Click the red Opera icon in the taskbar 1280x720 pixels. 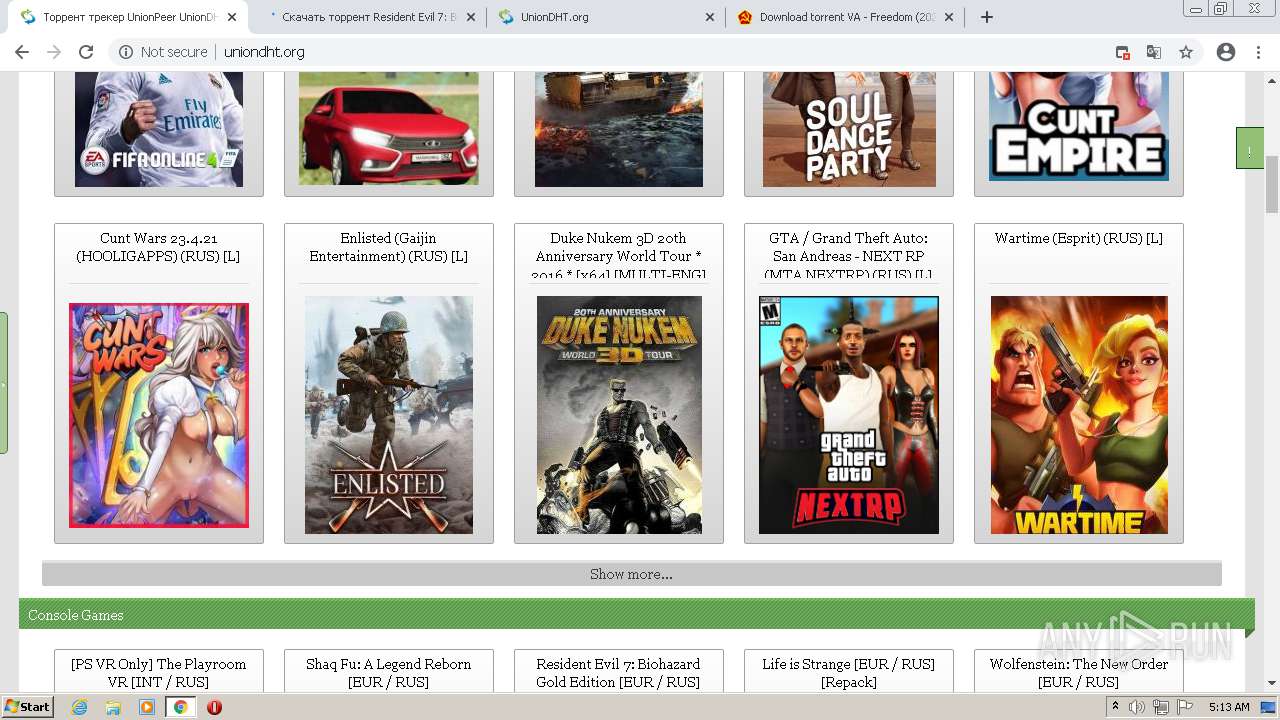pyautogui.click(x=214, y=707)
